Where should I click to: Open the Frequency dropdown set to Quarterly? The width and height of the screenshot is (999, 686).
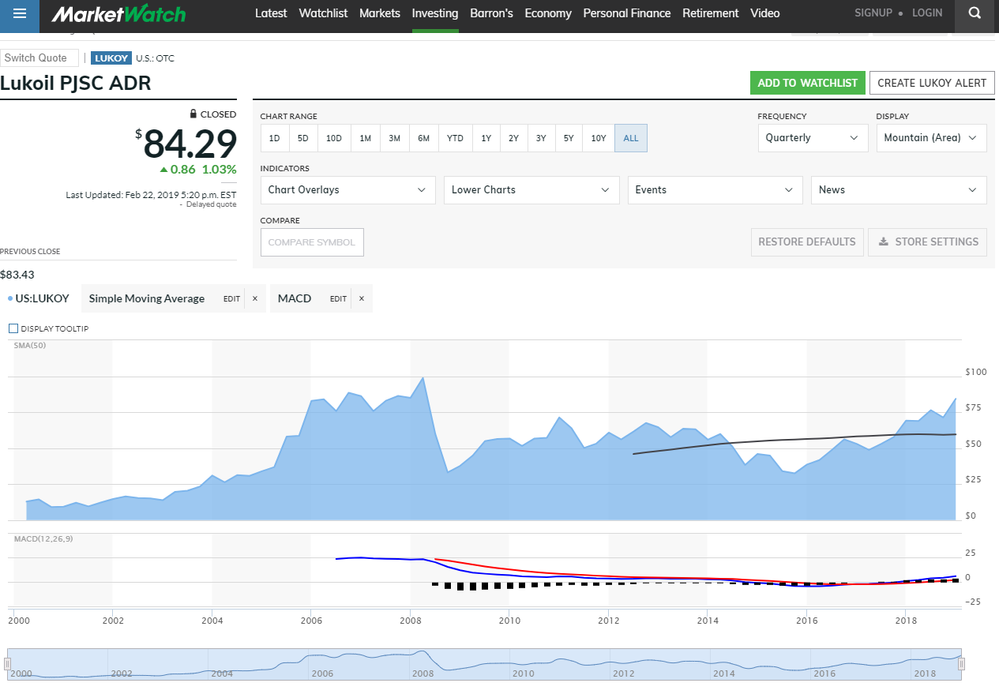[x=813, y=138]
